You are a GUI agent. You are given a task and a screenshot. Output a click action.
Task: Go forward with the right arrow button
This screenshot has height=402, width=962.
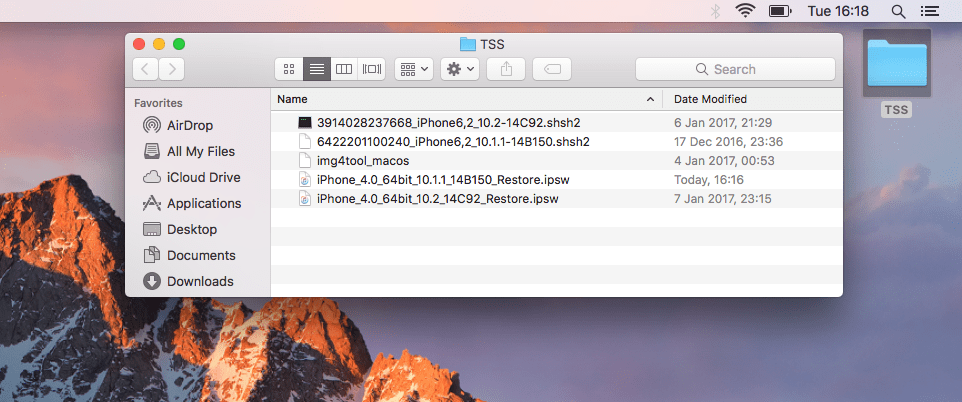click(x=172, y=69)
